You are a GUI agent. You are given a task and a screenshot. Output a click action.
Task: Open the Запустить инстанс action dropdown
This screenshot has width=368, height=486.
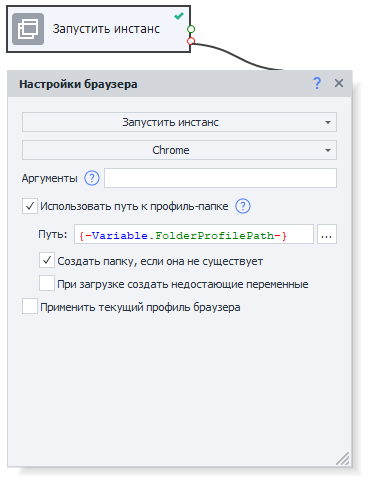click(179, 122)
